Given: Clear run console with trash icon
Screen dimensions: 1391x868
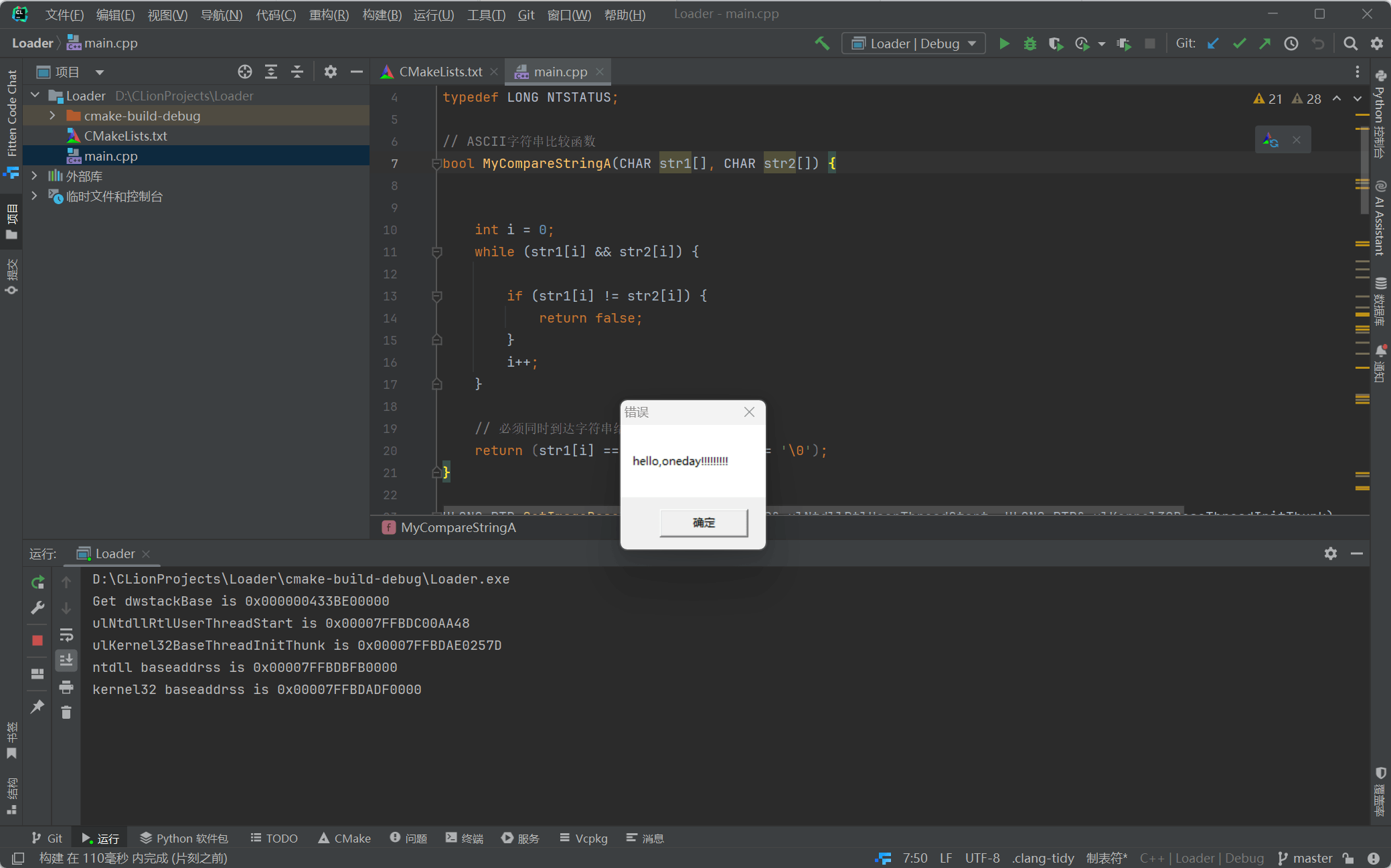Looking at the screenshot, I should pyautogui.click(x=66, y=713).
